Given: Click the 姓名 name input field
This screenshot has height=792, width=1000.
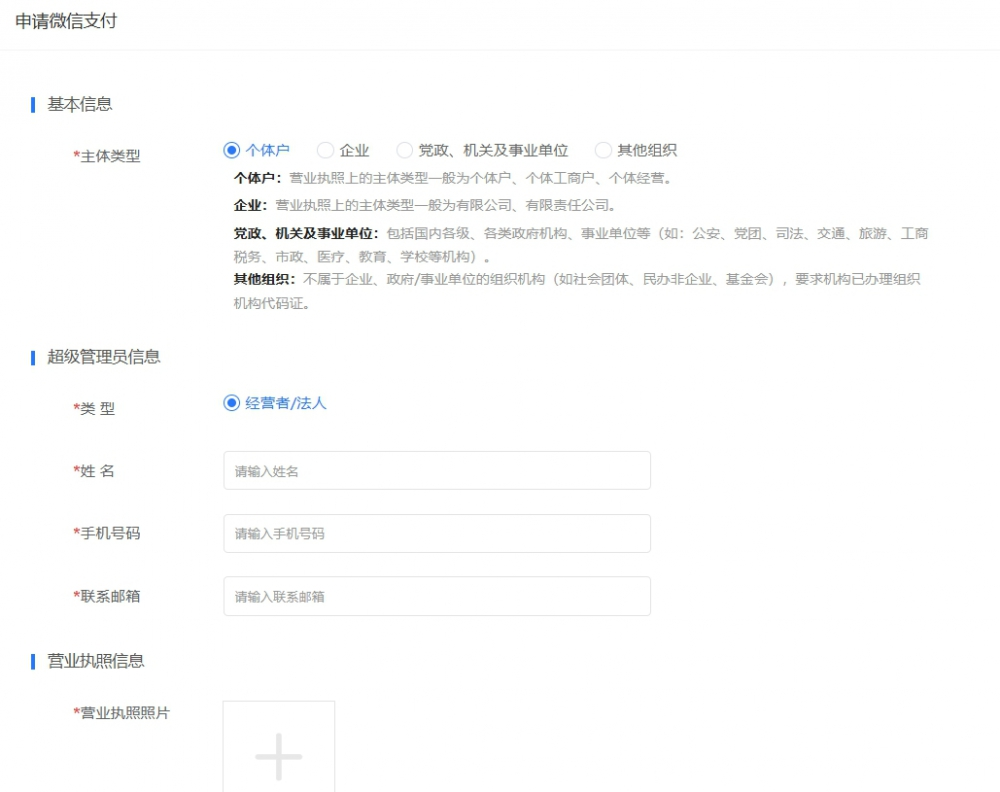Looking at the screenshot, I should coord(436,470).
